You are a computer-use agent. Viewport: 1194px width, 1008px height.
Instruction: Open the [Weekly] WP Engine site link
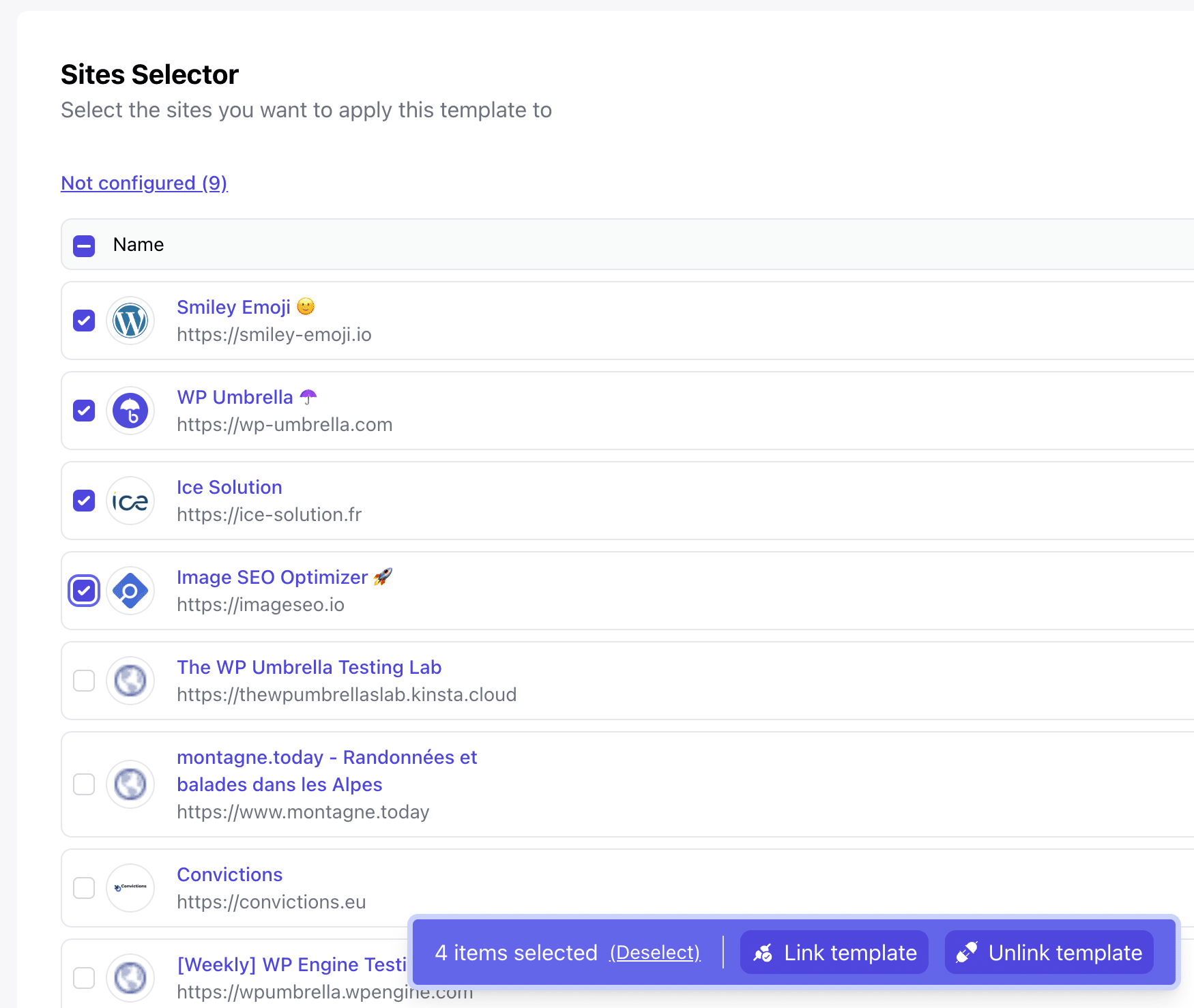point(291,964)
